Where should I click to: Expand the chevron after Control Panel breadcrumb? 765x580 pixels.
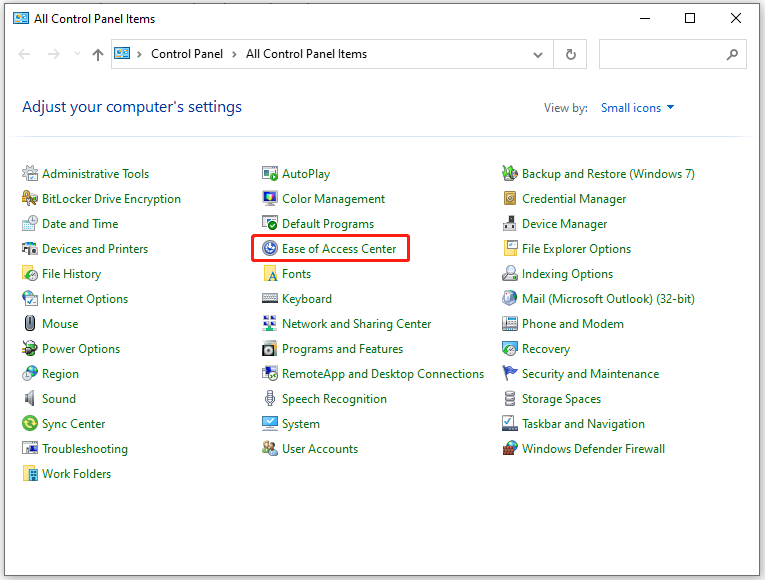coord(236,54)
